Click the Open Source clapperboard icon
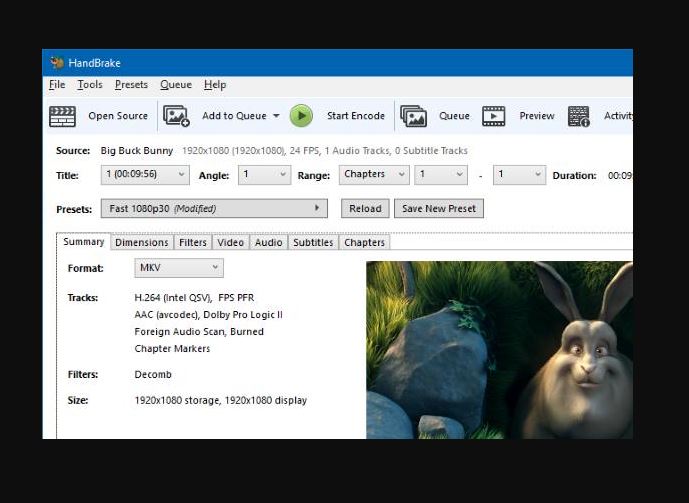This screenshot has width=689, height=503. 62,116
